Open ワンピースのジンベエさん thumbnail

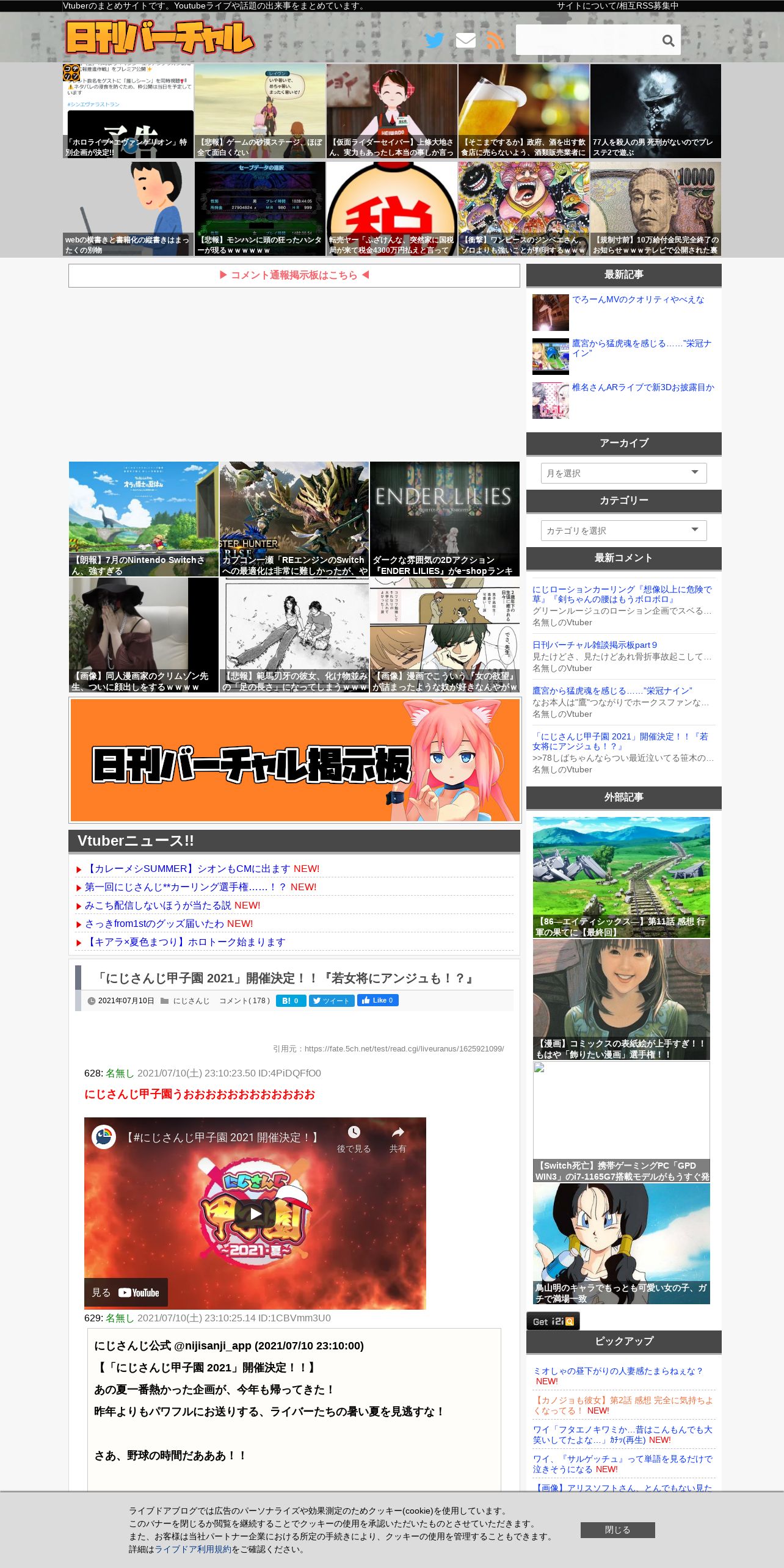524,209
